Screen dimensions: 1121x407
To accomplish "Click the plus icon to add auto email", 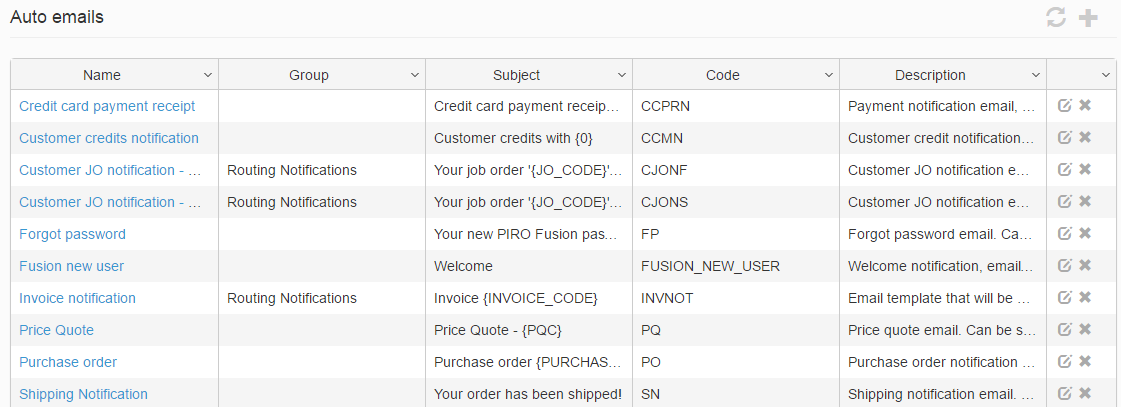I will [1088, 17].
